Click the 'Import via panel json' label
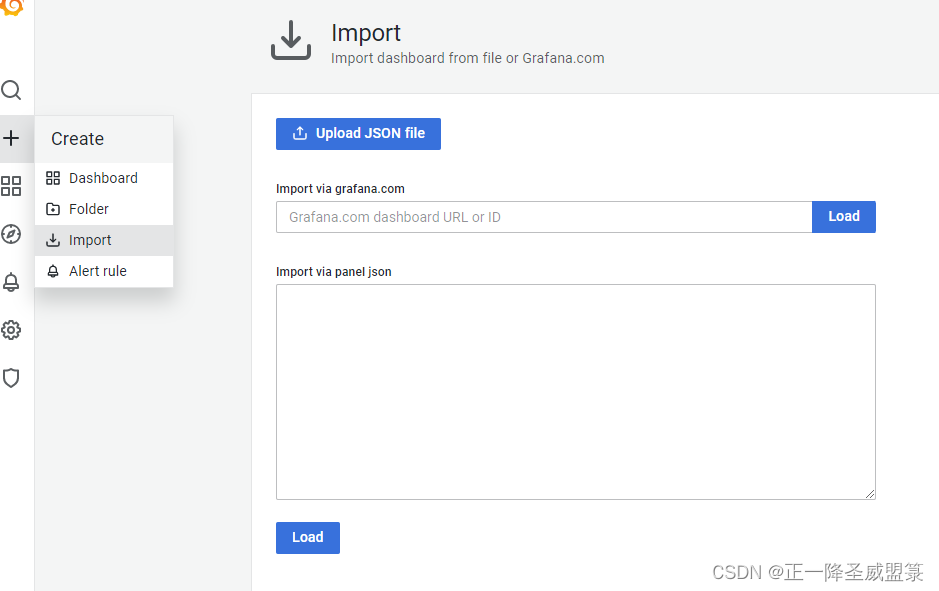The width and height of the screenshot is (939, 591). (334, 272)
